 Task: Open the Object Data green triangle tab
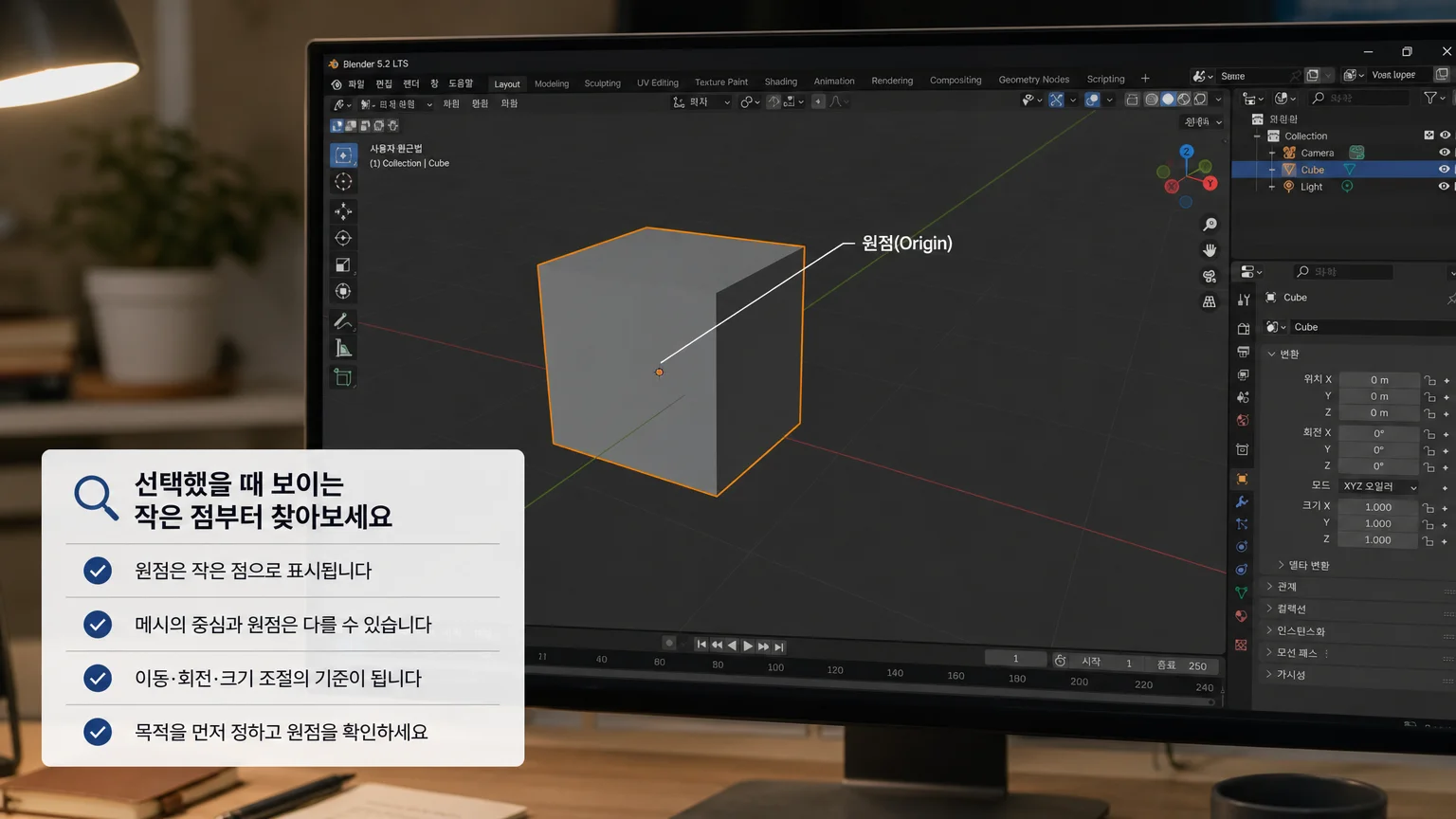click(x=1242, y=592)
